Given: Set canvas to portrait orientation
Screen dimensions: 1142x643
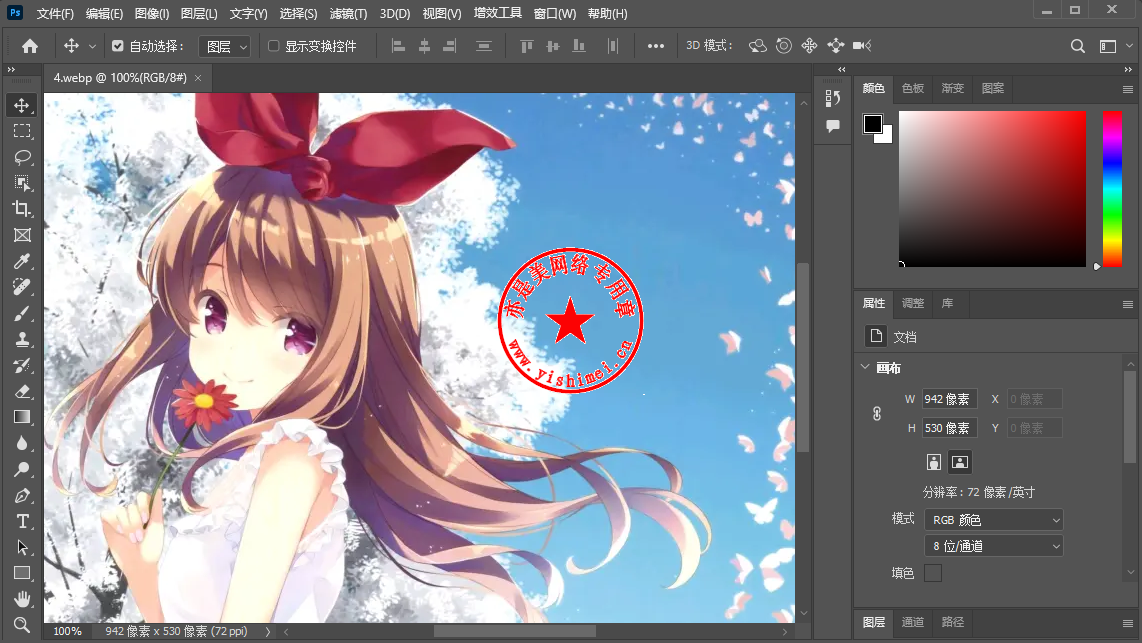Looking at the screenshot, I should tap(934, 462).
